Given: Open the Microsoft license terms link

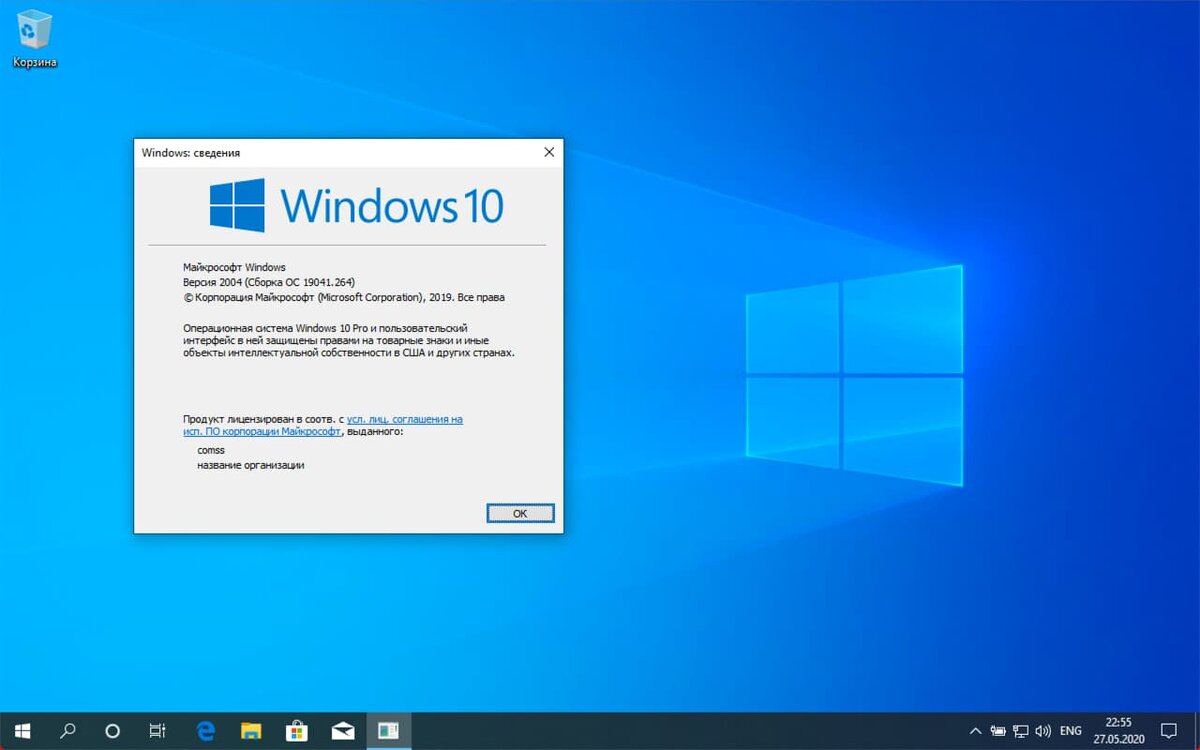Looking at the screenshot, I should (x=322, y=425).
